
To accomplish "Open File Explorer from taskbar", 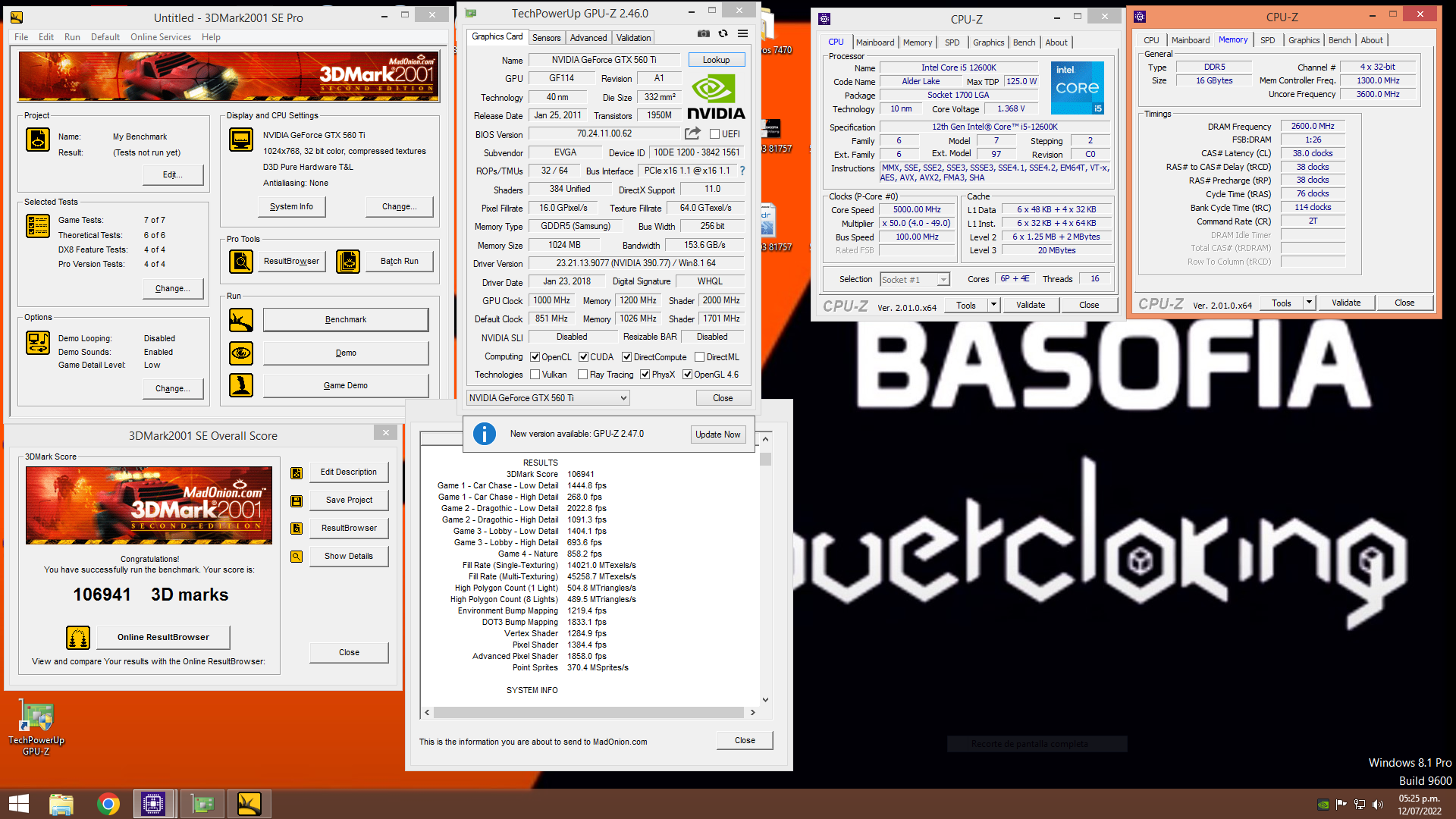I will pos(61,804).
